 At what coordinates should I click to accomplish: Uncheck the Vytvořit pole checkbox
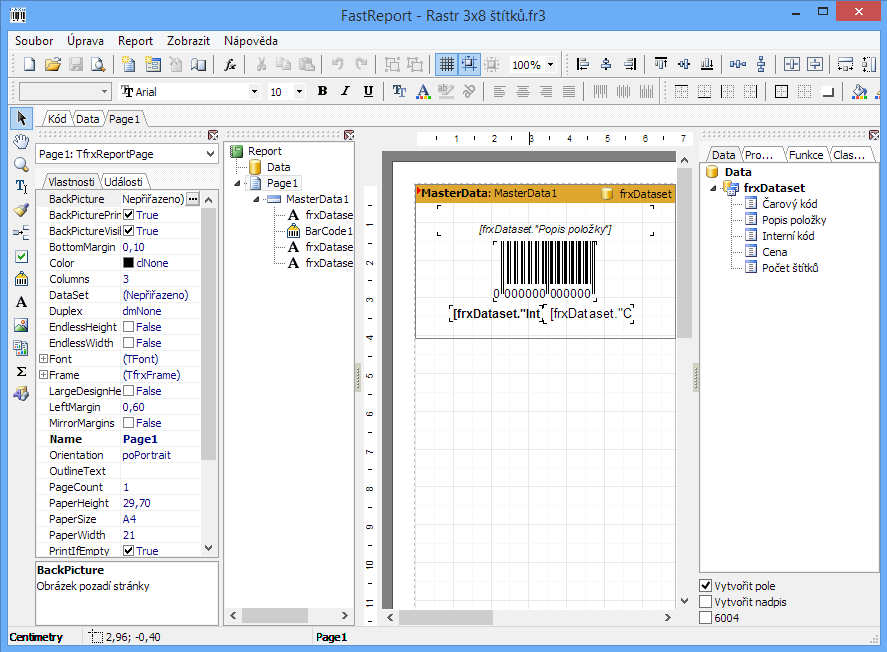click(x=705, y=586)
